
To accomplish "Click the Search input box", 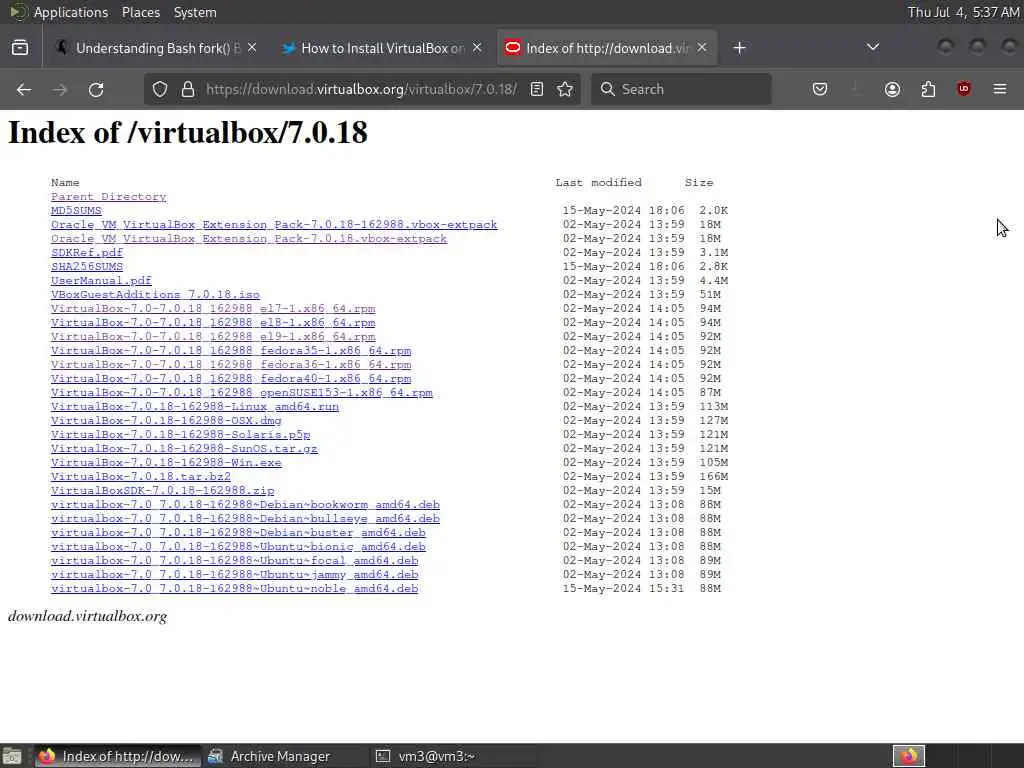I will click(681, 89).
